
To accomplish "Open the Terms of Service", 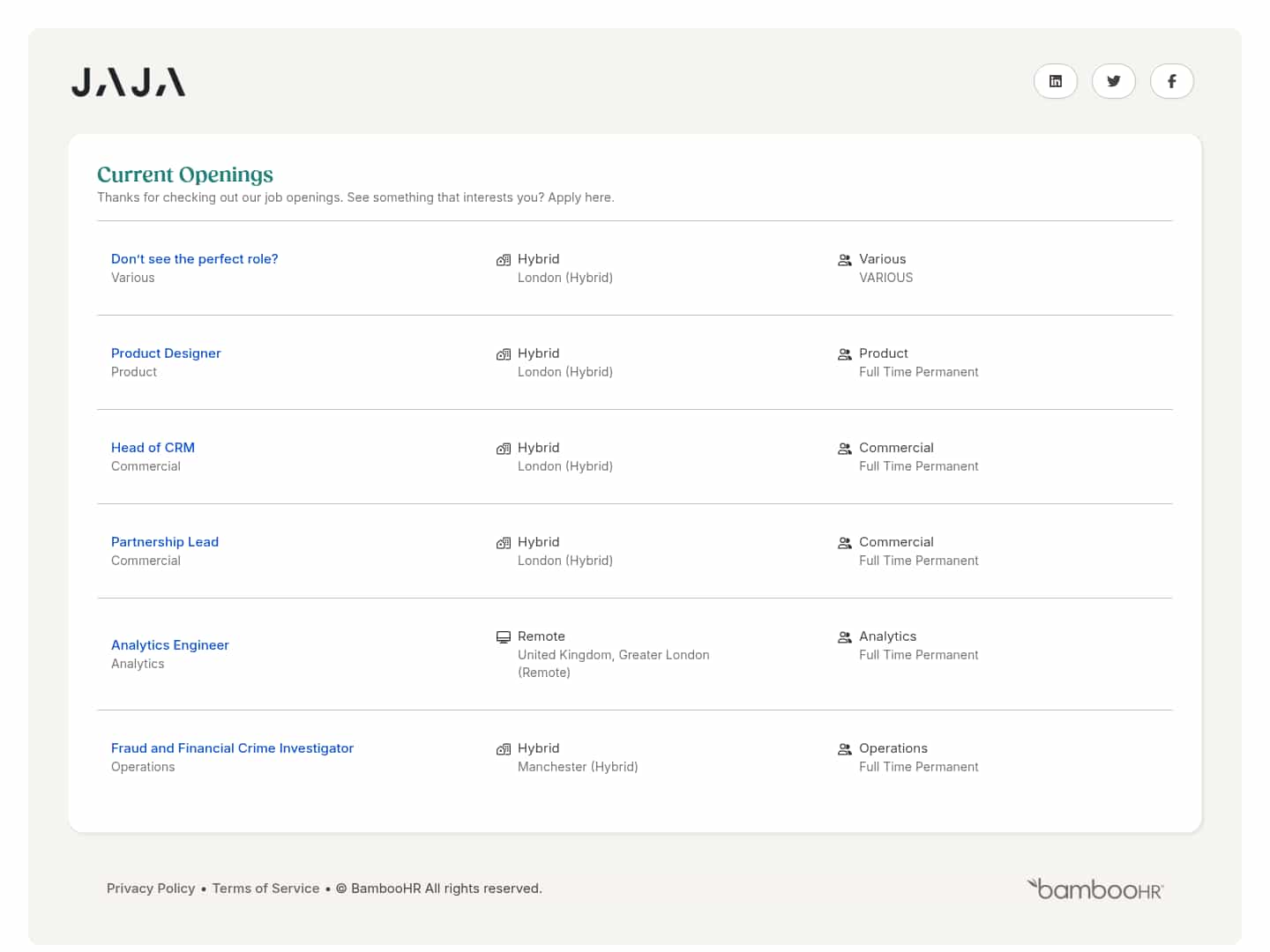I will tap(265, 888).
